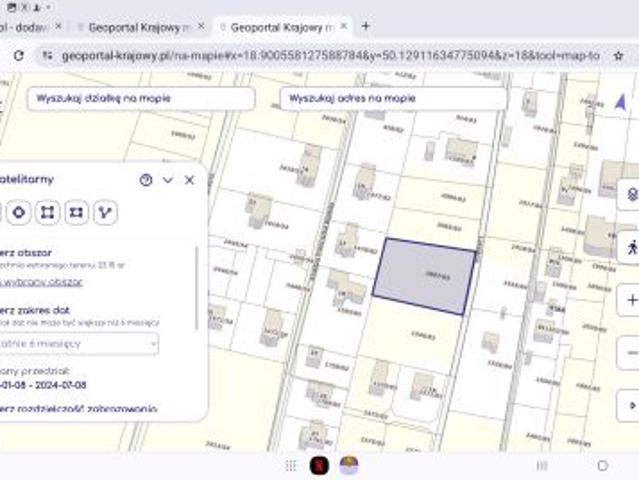
Task: Open the map layers button
Action: click(631, 194)
